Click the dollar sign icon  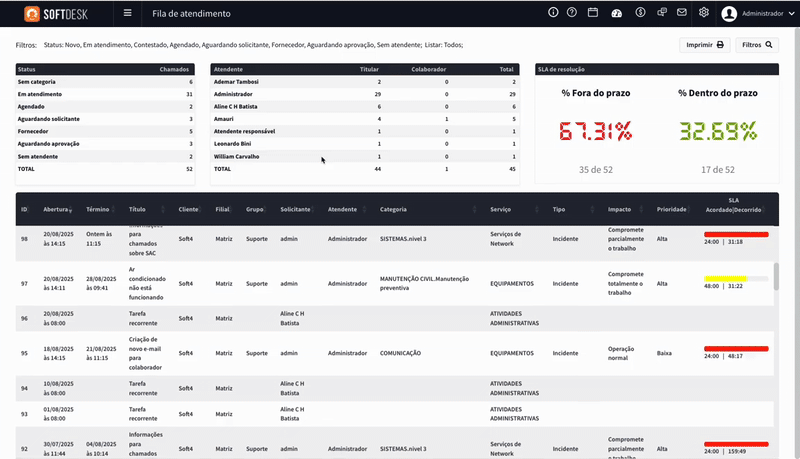(x=638, y=13)
